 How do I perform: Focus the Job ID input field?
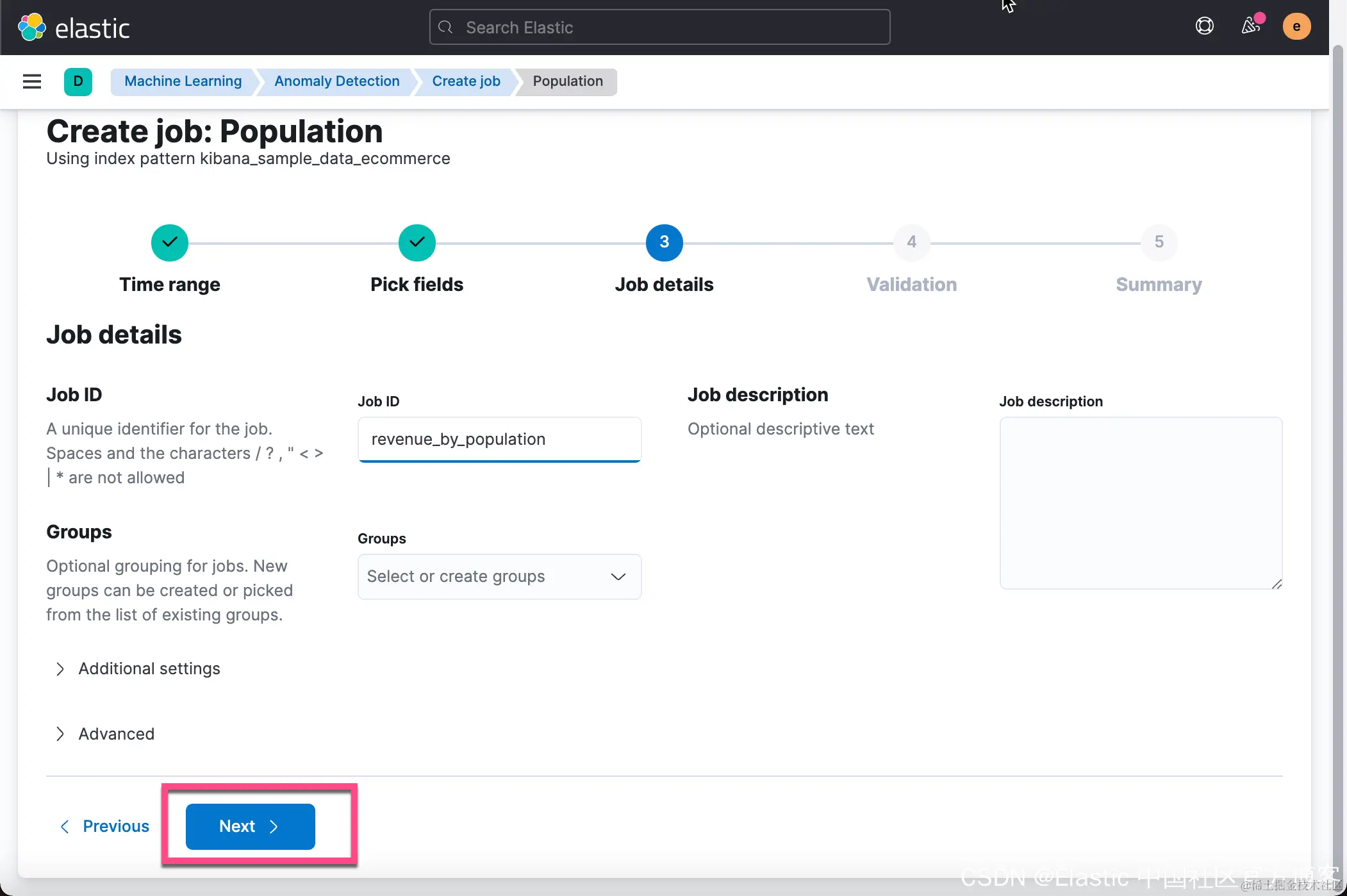(x=499, y=439)
